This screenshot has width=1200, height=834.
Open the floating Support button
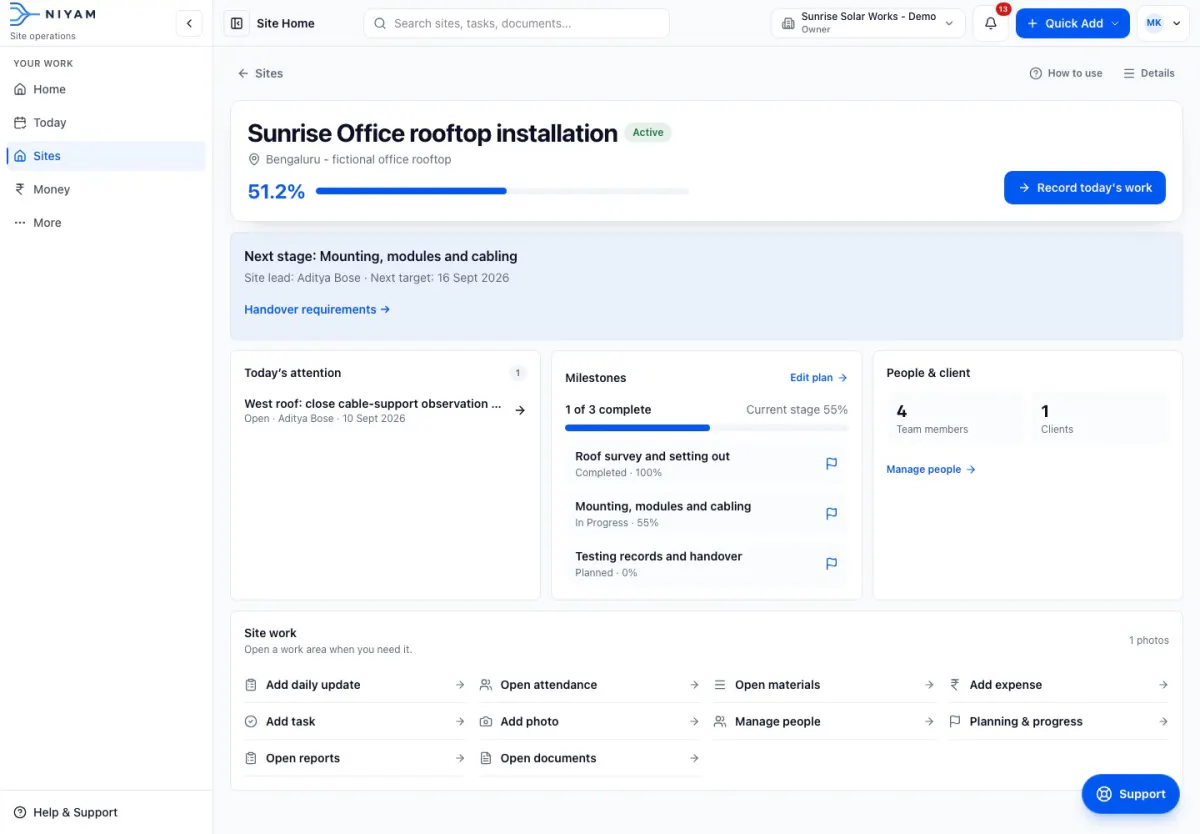(x=1130, y=794)
